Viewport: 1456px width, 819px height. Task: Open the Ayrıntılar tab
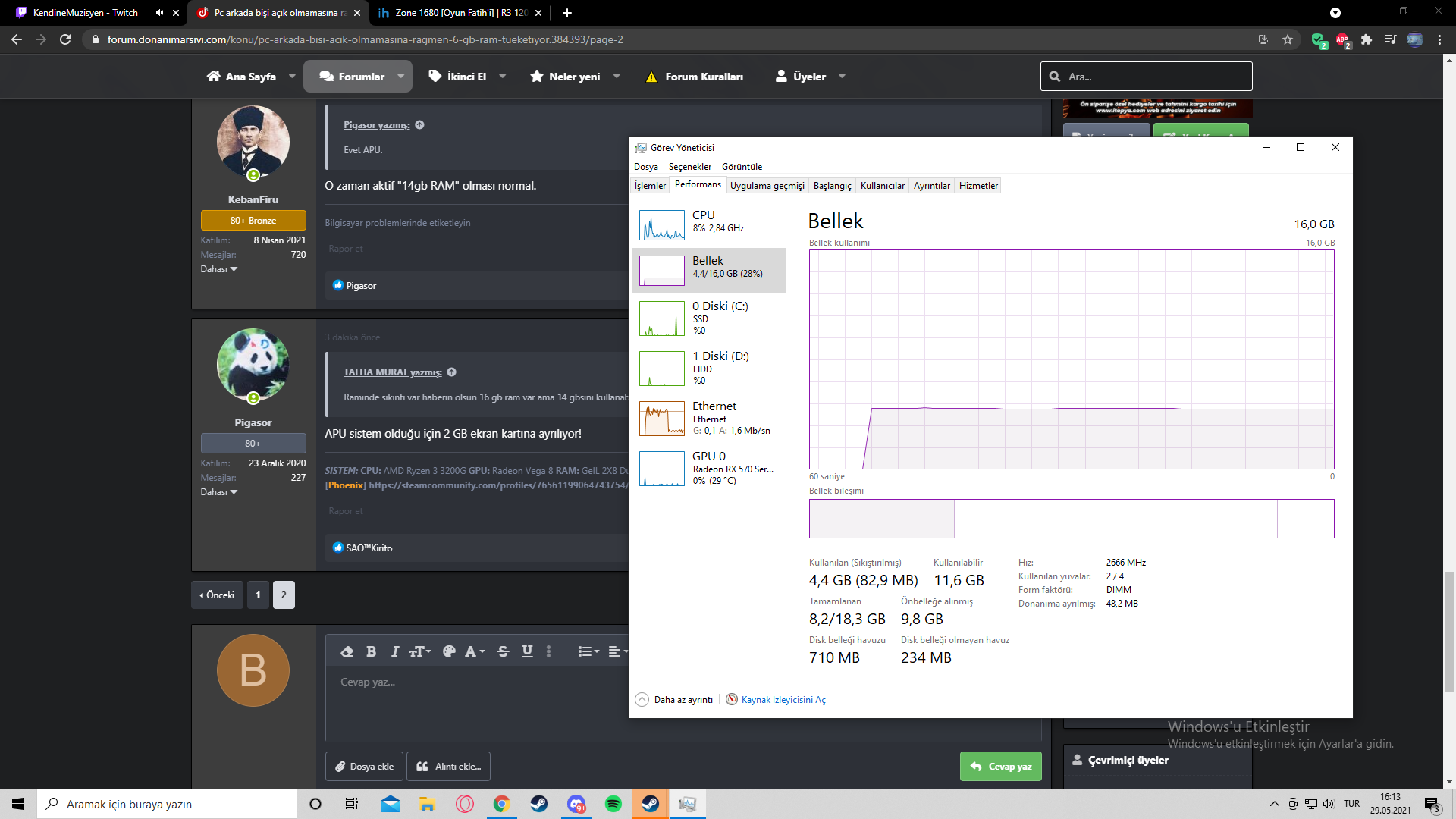click(x=931, y=186)
